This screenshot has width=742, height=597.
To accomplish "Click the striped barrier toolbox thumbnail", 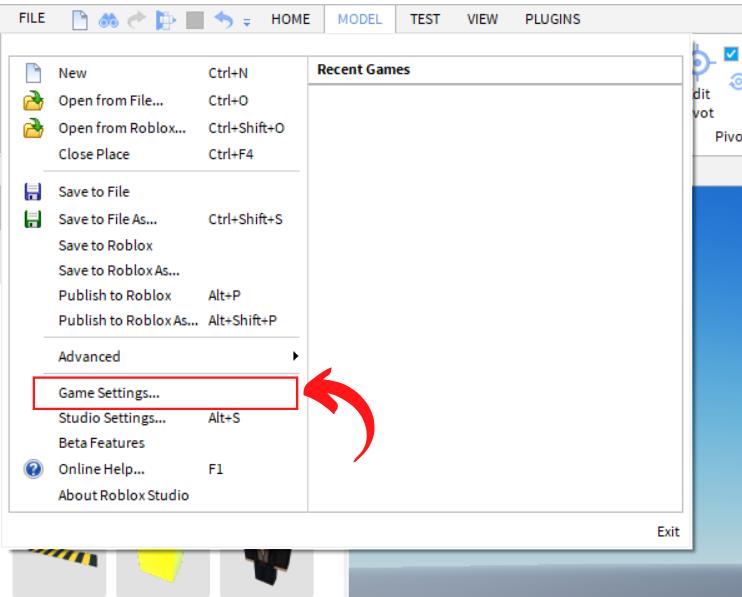I will click(60, 572).
